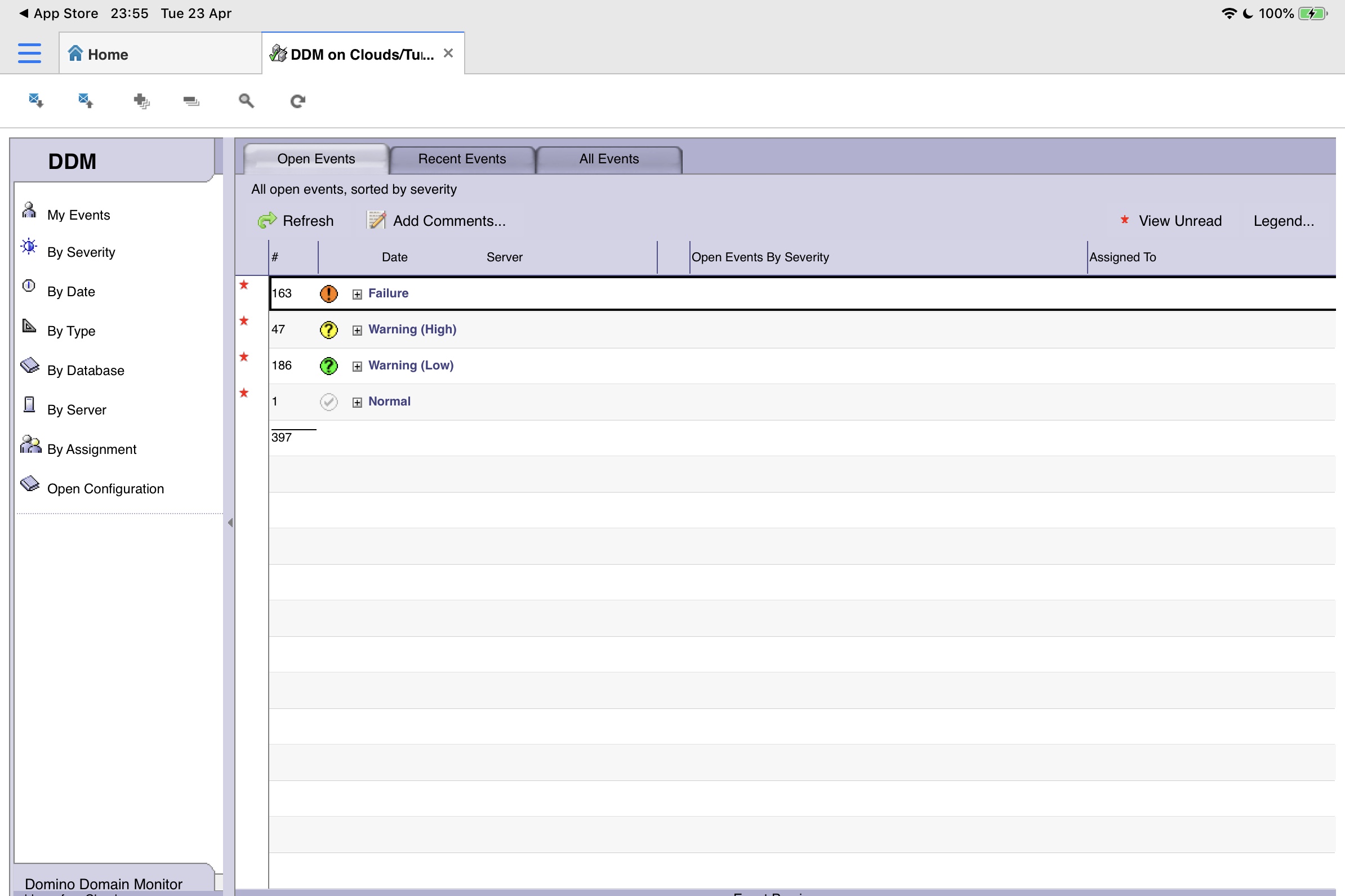The width and height of the screenshot is (1345, 896).
Task: Click the Collapse All toolbar icon
Action: (191, 101)
